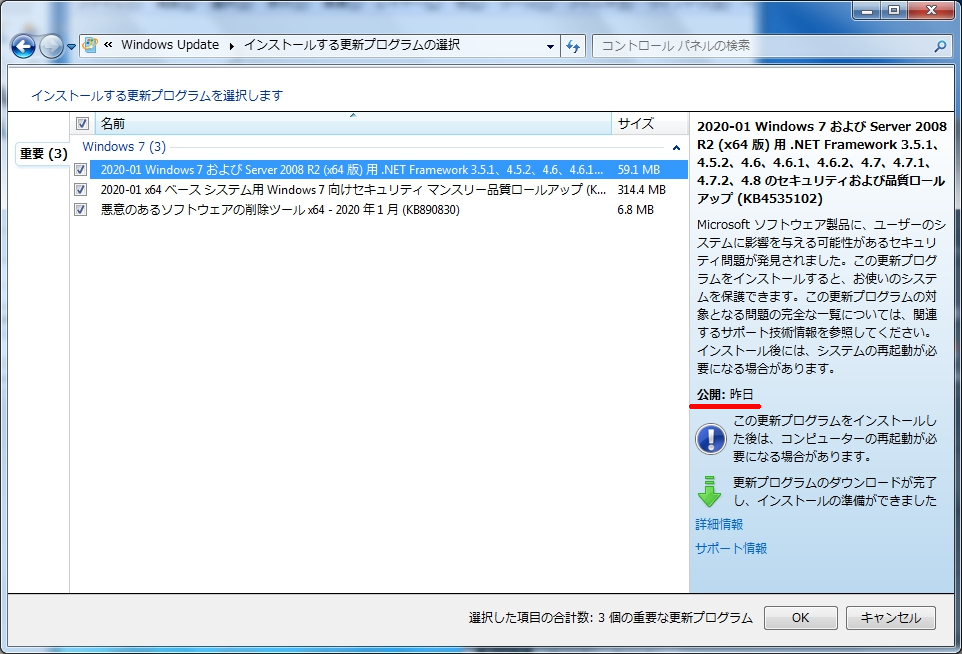
Task: Click the back navigation arrow button
Action: (x=23, y=46)
